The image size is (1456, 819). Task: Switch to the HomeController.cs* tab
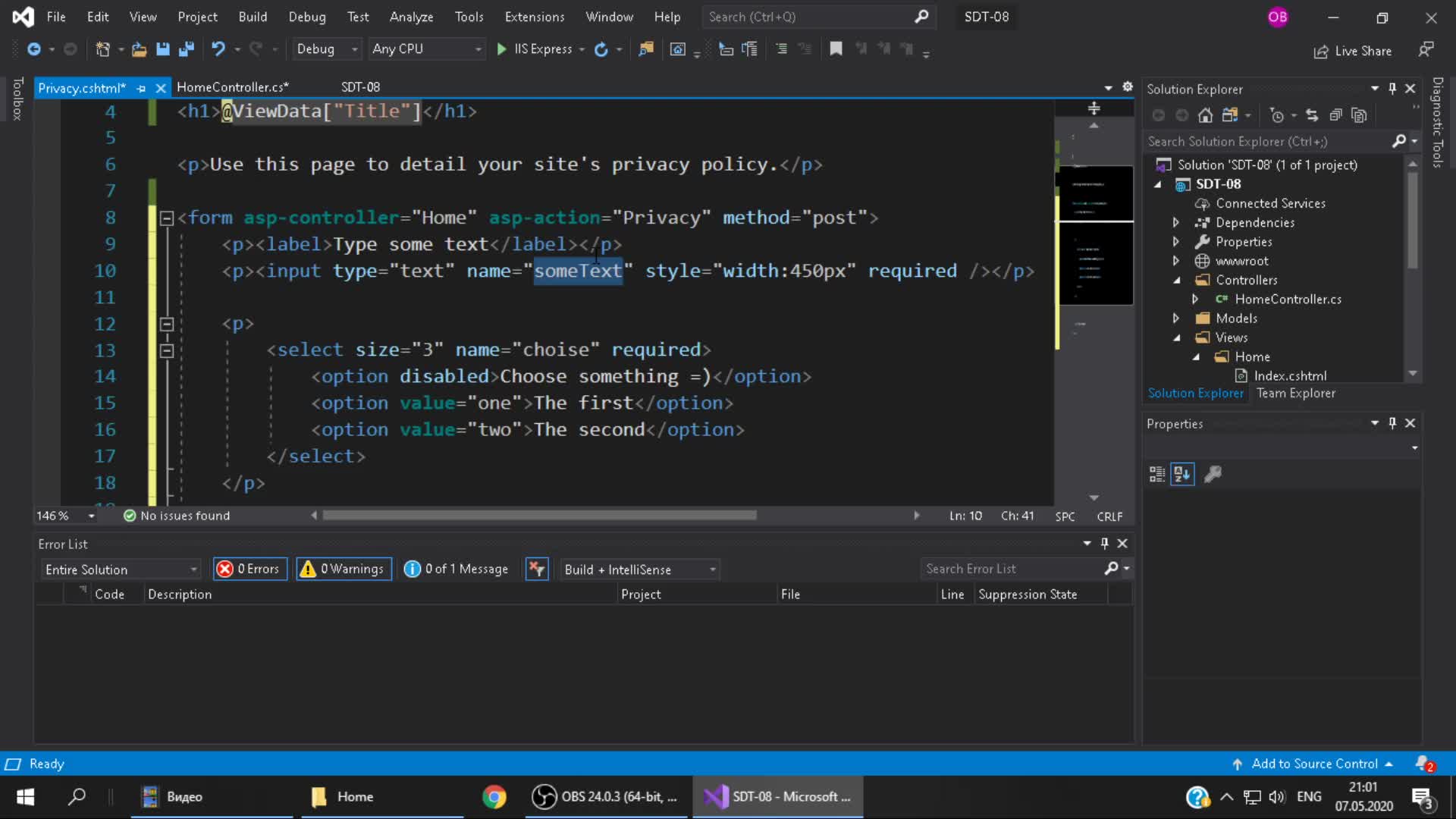[233, 87]
